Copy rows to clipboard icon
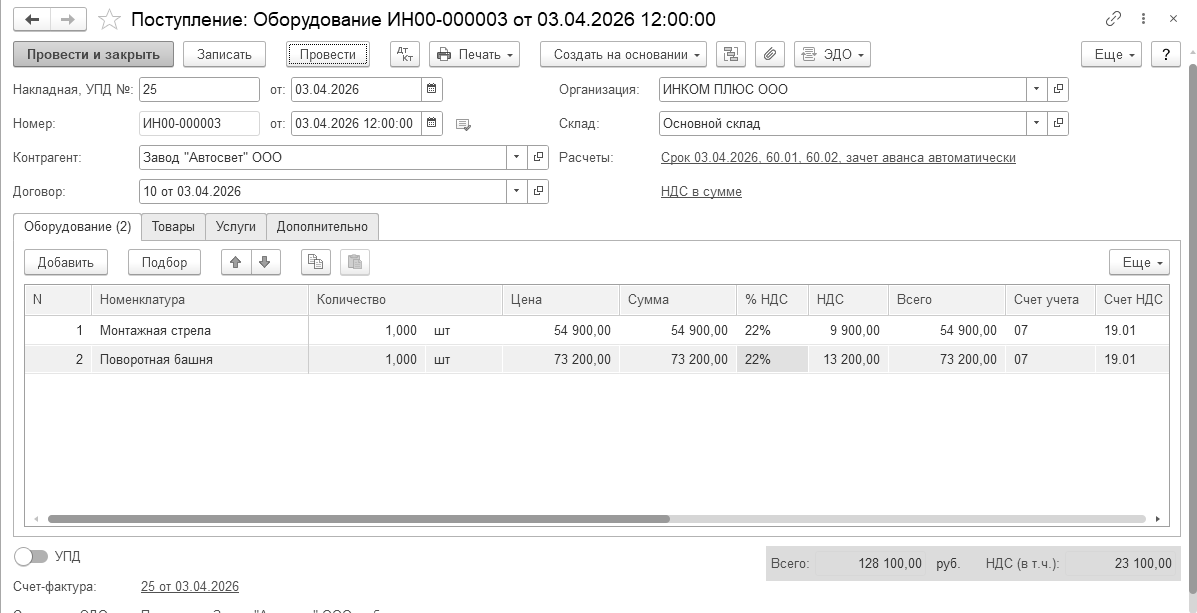 pyautogui.click(x=315, y=262)
